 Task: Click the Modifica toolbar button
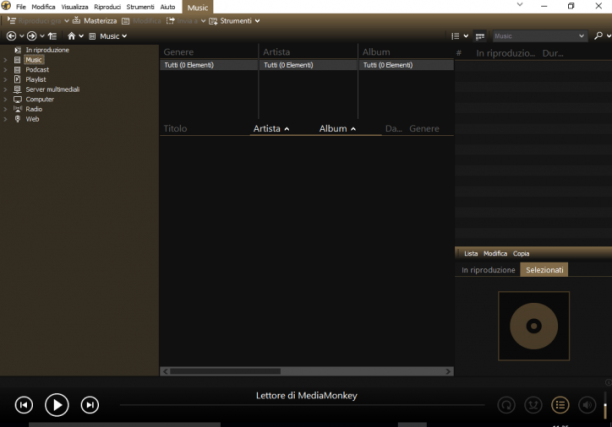141,21
